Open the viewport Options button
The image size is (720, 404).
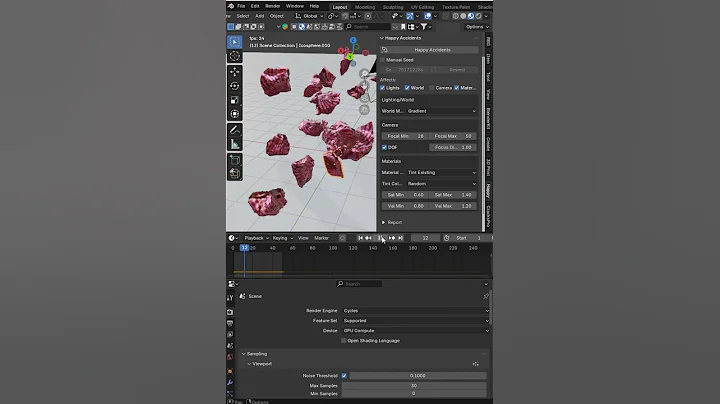[478, 27]
